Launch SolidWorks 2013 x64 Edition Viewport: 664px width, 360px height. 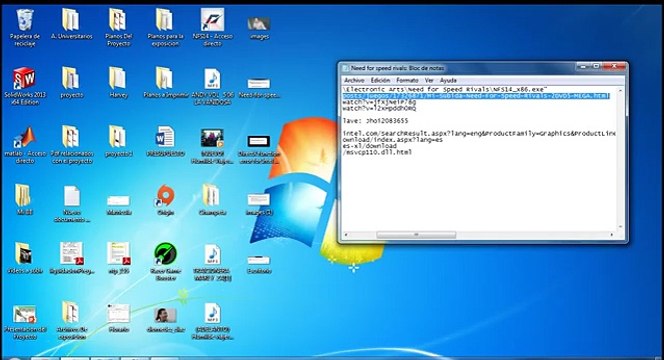[25, 86]
